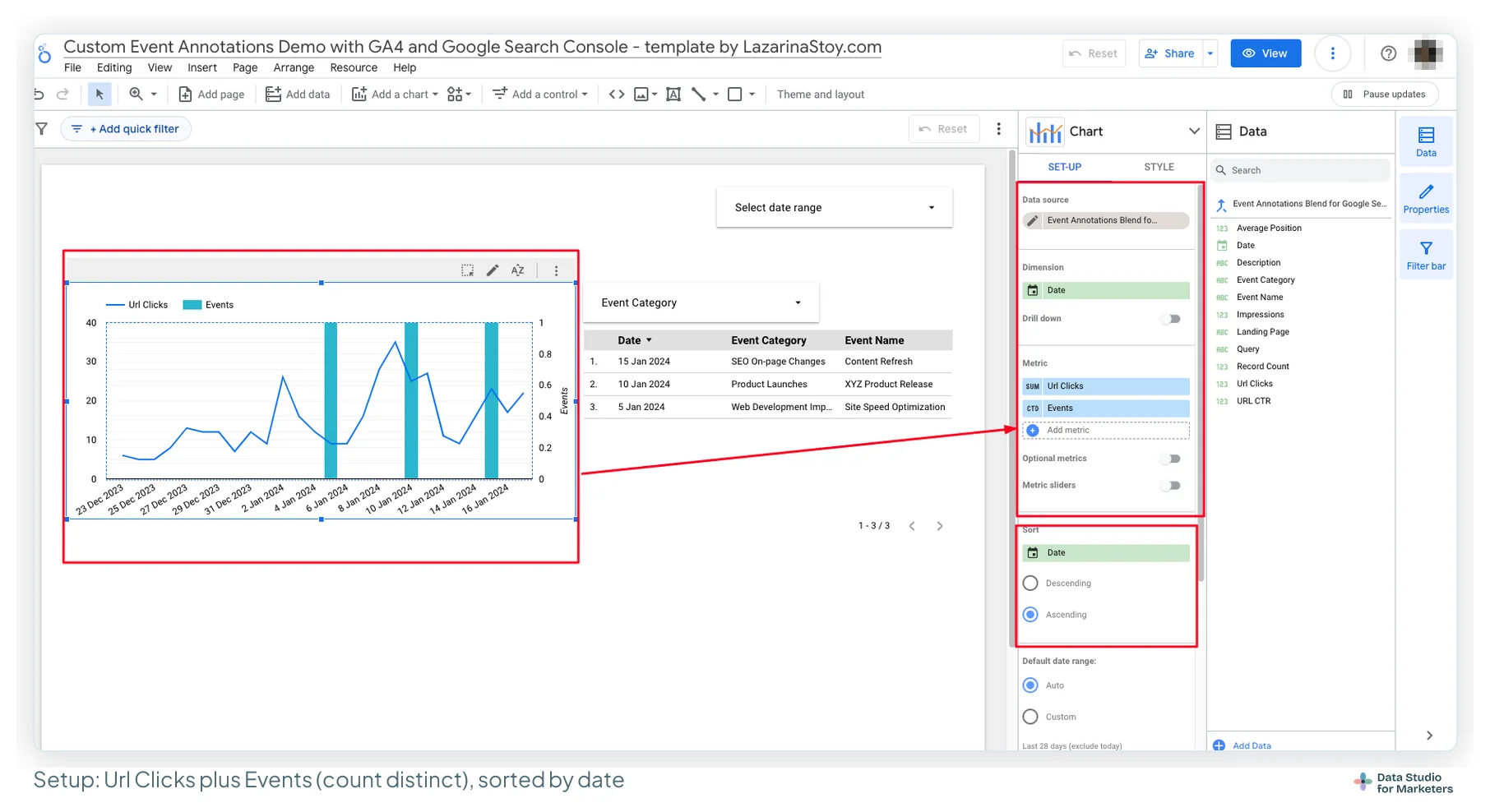This screenshot has height=812, width=1490.
Task: Click the report filter funnel icon
Action: [42, 129]
